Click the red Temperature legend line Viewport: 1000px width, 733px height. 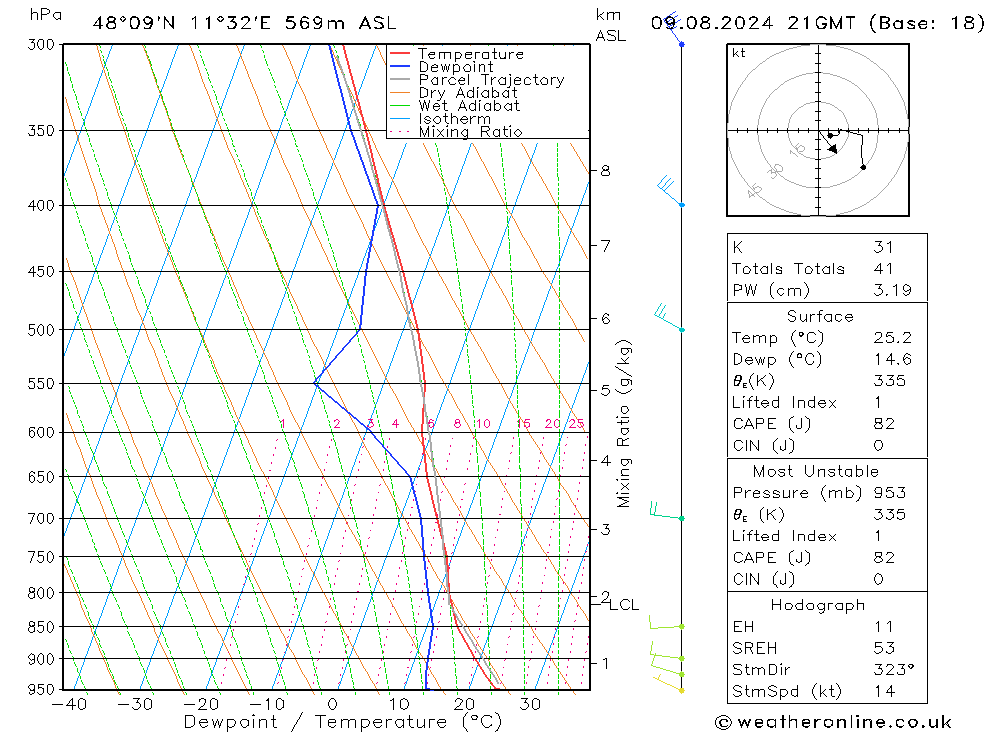point(401,54)
